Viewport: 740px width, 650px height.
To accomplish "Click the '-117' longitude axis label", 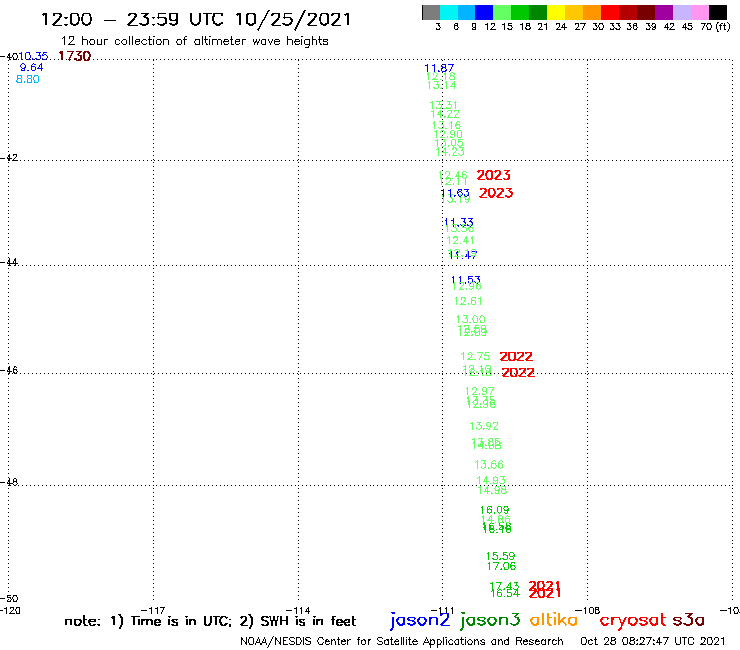I will 153,610.
